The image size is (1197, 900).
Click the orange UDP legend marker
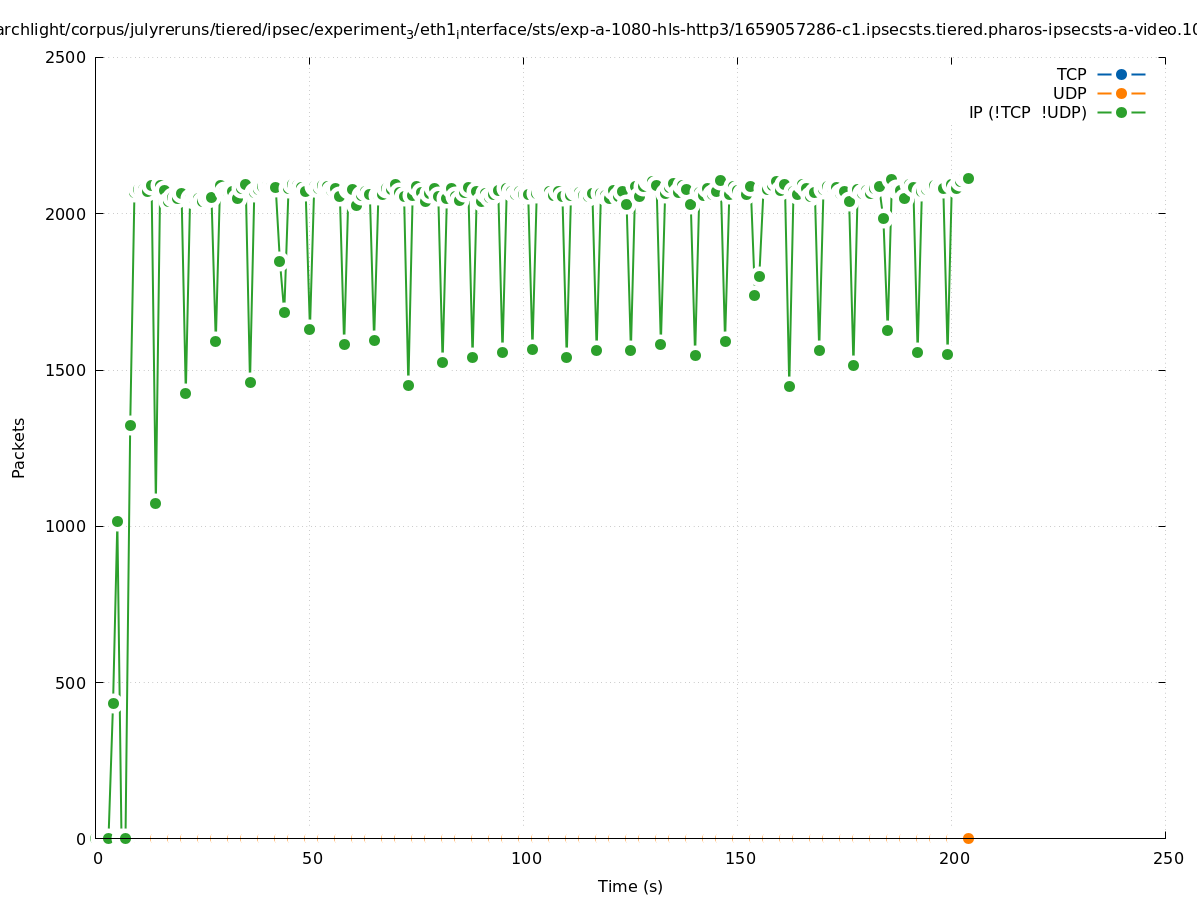(1121, 93)
